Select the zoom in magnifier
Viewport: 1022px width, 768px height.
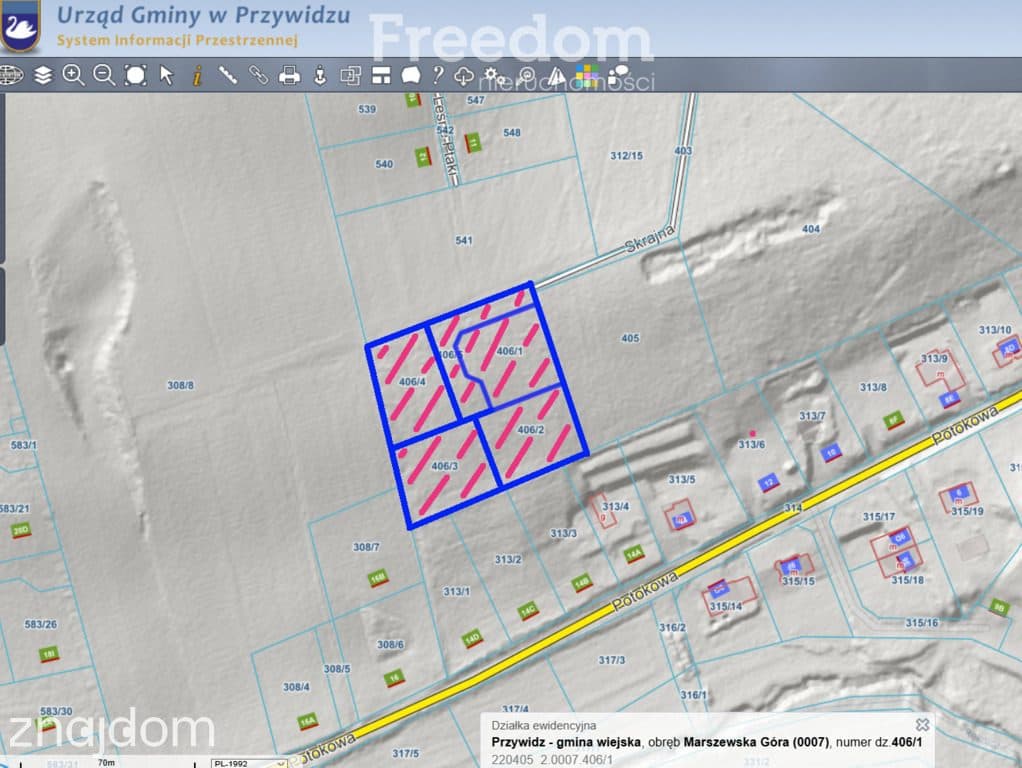click(73, 76)
